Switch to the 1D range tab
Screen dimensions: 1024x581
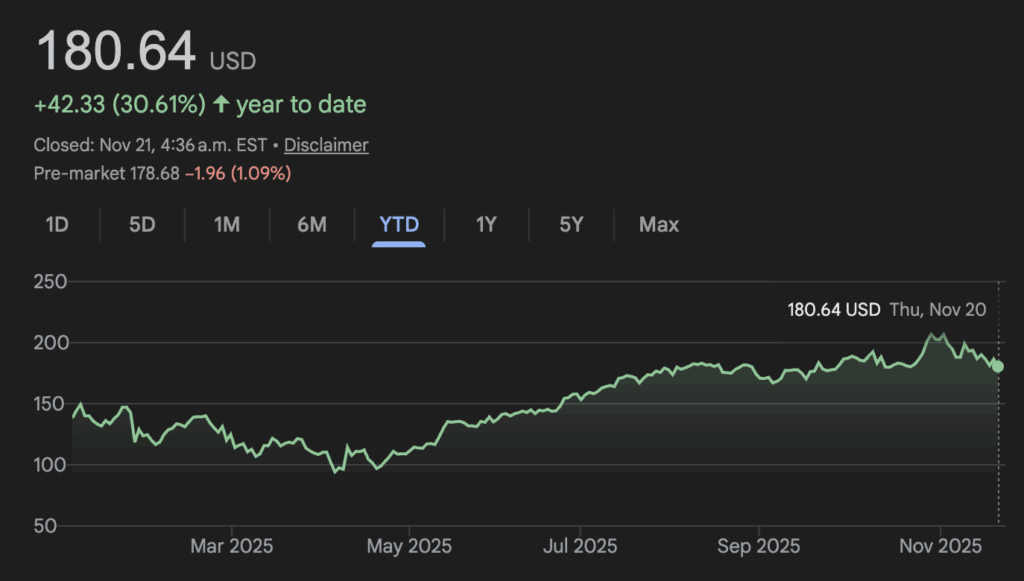tap(57, 224)
